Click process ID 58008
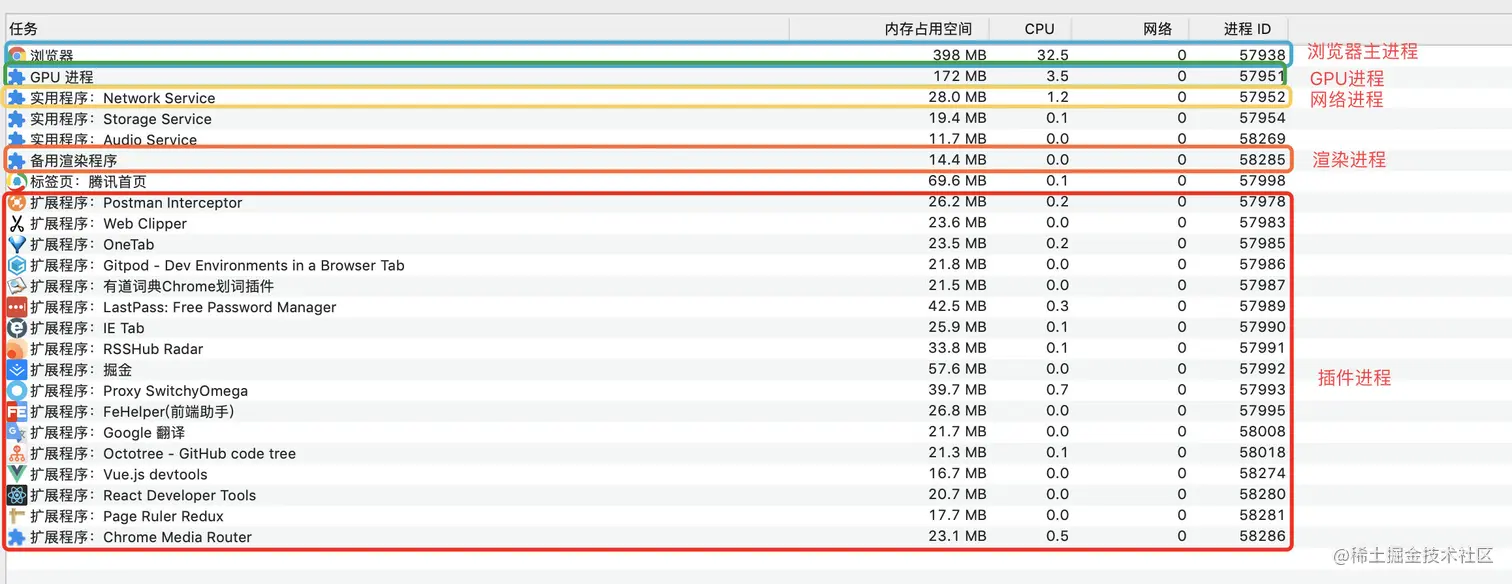Viewport: 1512px width, 584px height. pos(1262,433)
